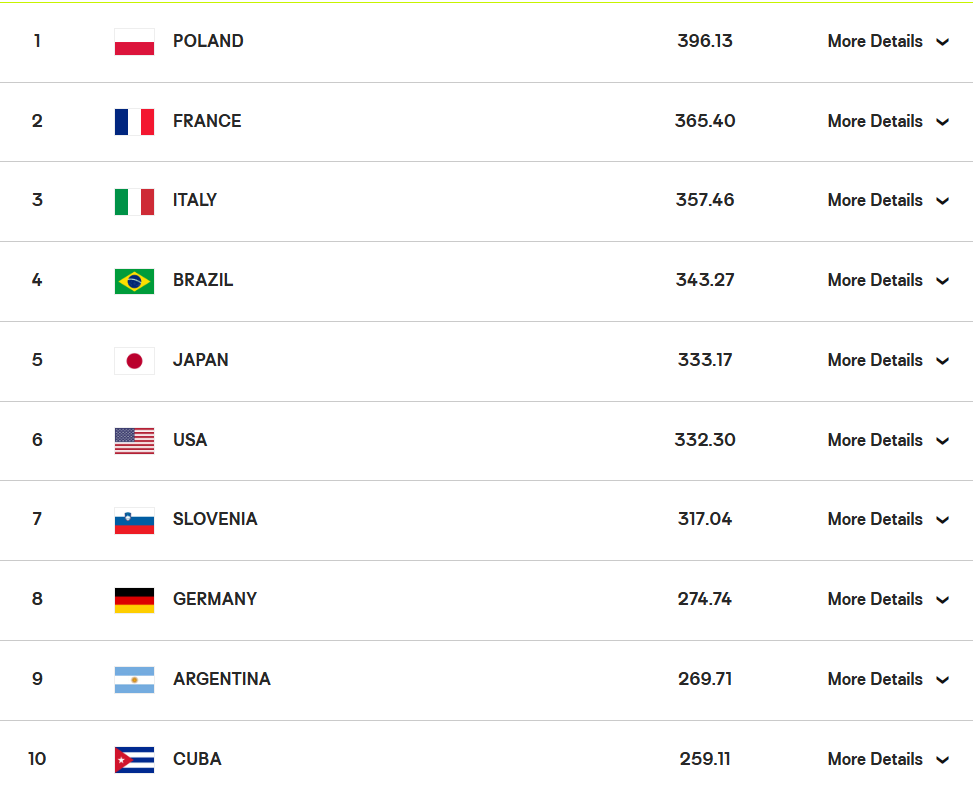The image size is (973, 798).
Task: Click the Cuba flag icon
Action: pyautogui.click(x=134, y=760)
